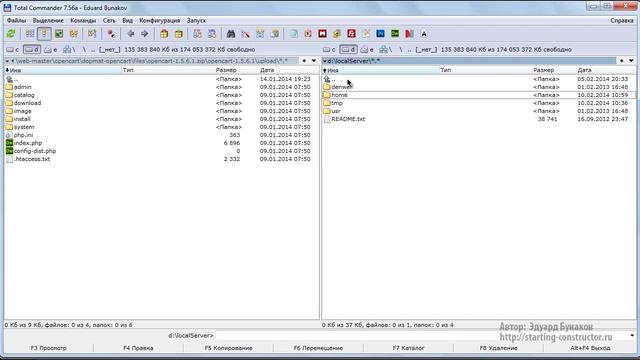
Task: Open the Справка menu
Action: pos(622,20)
